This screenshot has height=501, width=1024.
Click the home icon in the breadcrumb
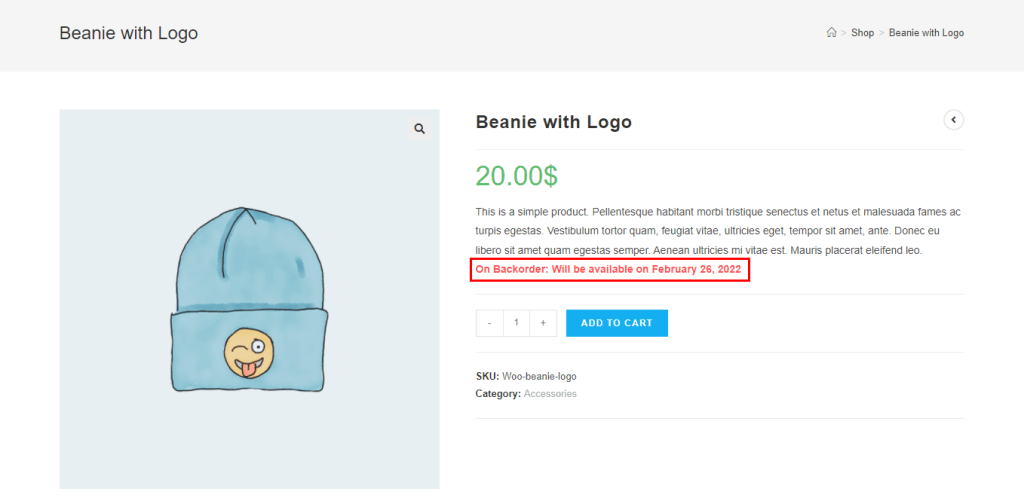pyautogui.click(x=831, y=33)
